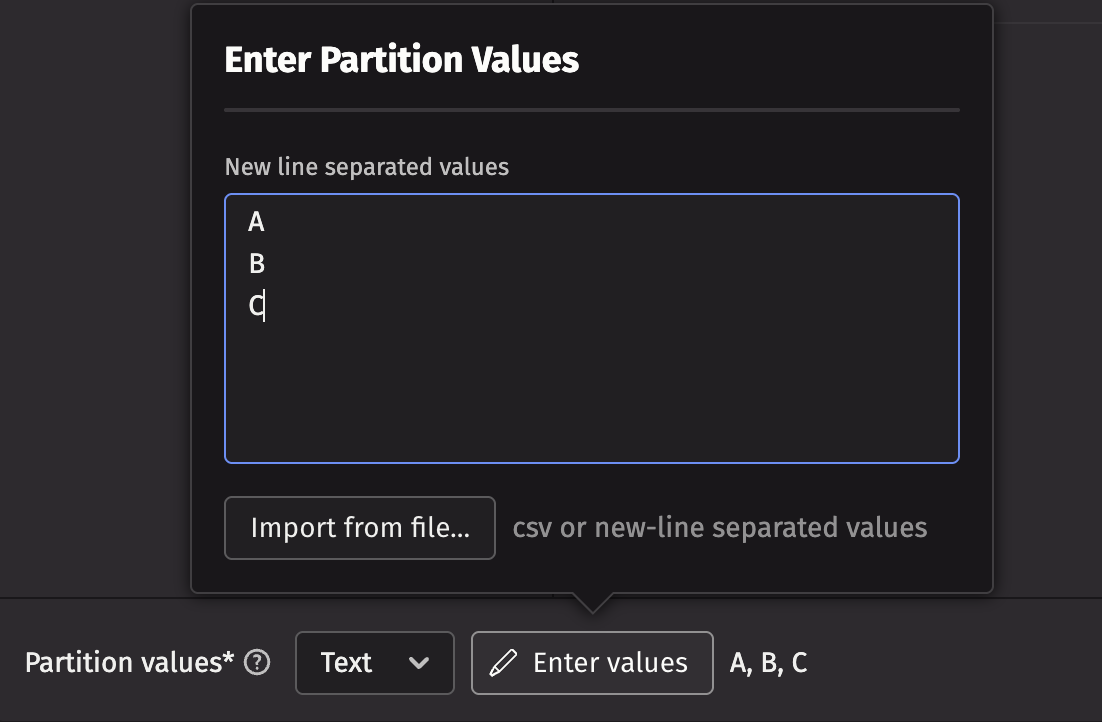Click the popover's arrow pointer above Enter values
This screenshot has width=1102, height=722.
pyautogui.click(x=592, y=602)
